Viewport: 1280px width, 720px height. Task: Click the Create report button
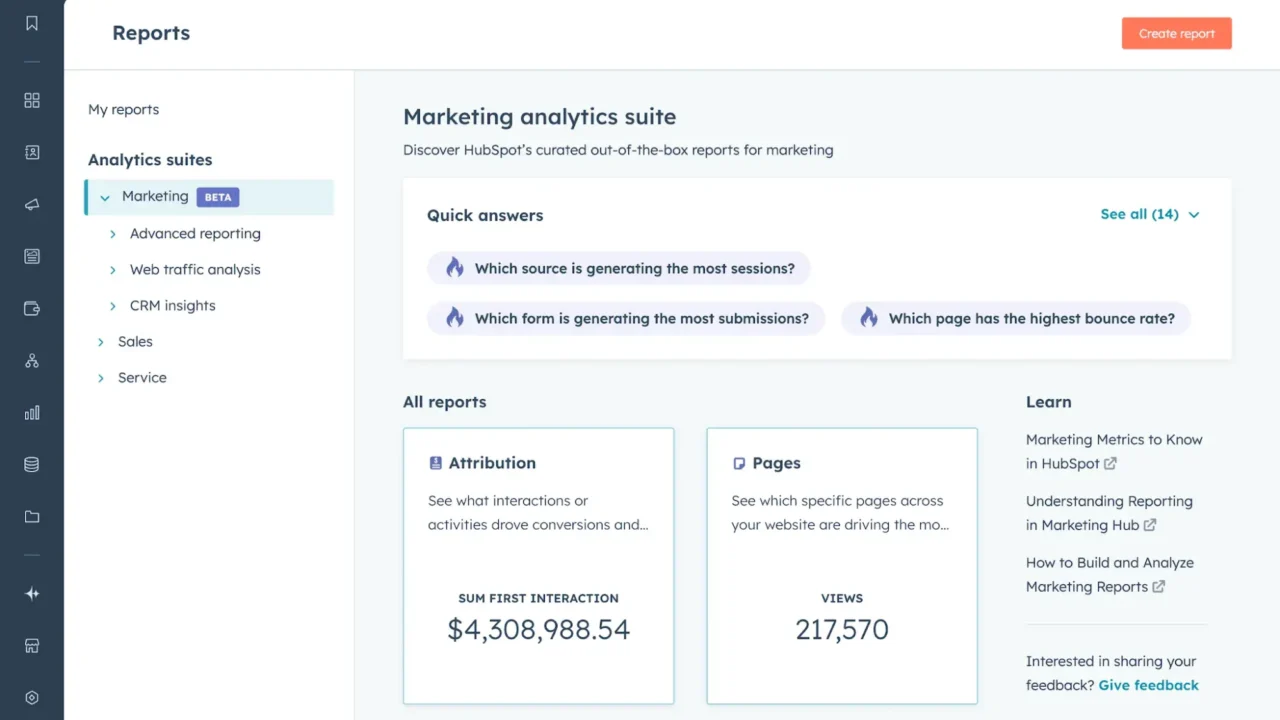(x=1177, y=33)
